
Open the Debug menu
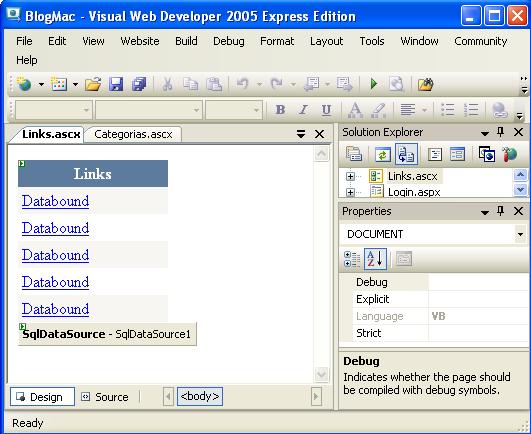pos(229,41)
